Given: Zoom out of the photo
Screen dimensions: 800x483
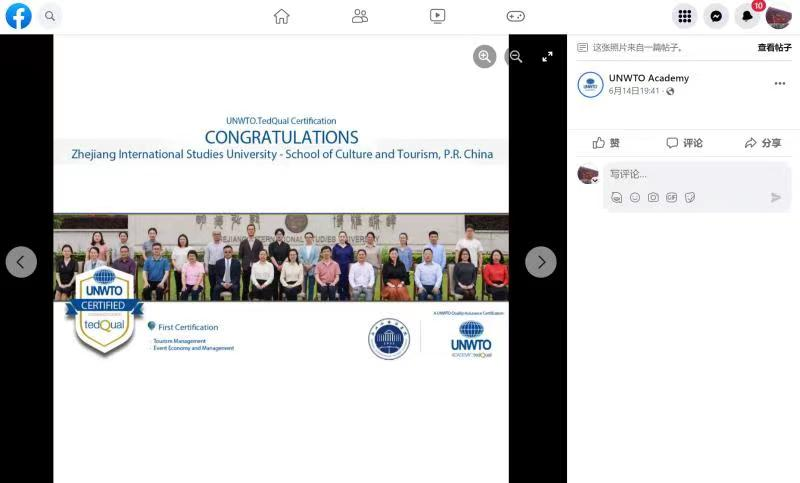Looking at the screenshot, I should [x=515, y=57].
